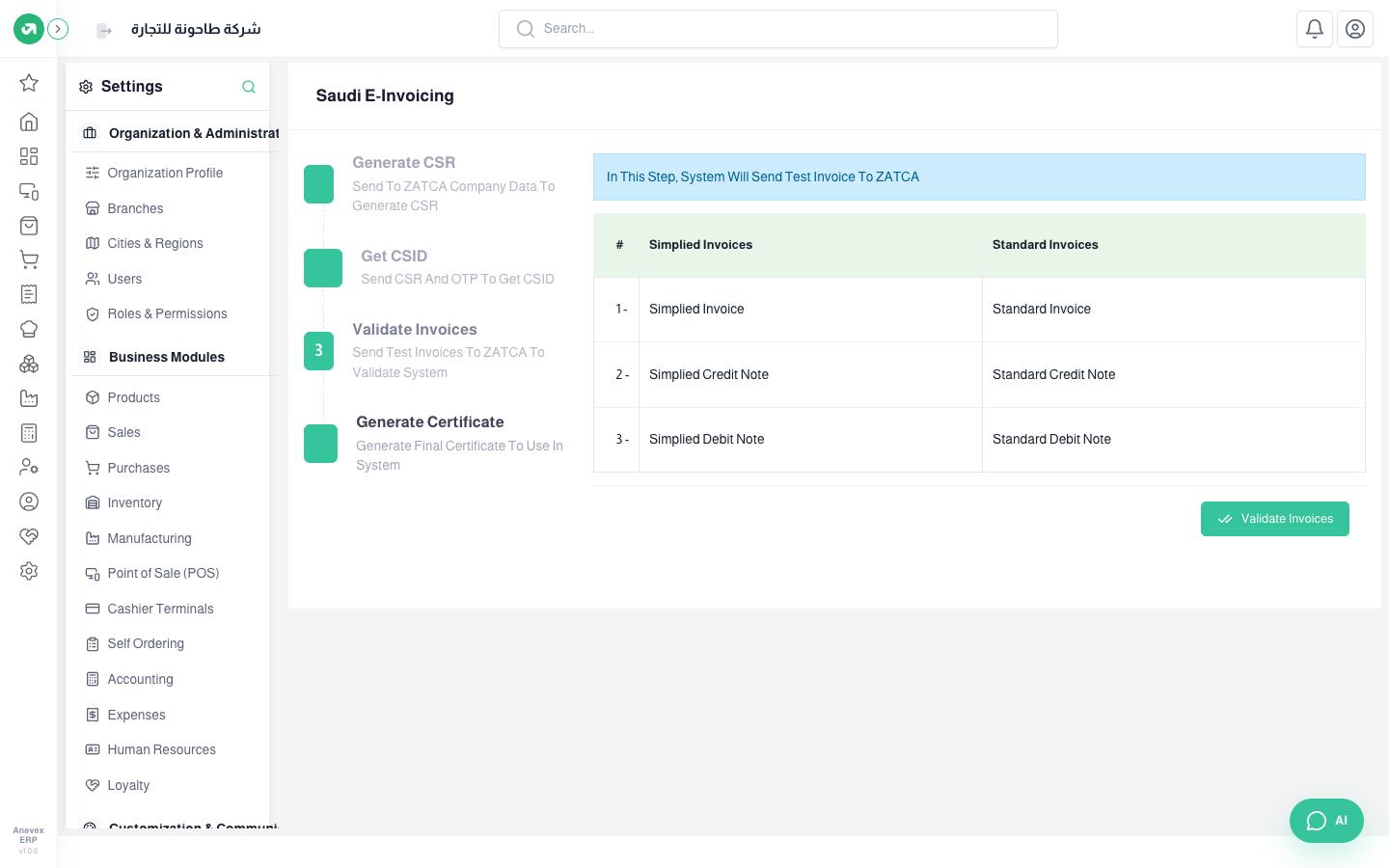The height and width of the screenshot is (868, 1389).
Task: Click the exit arrow icon beside company name
Action: click(x=104, y=31)
